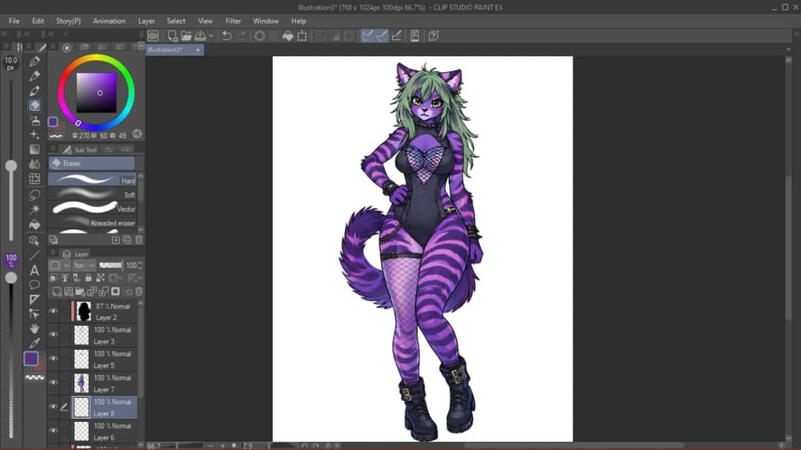This screenshot has height=450, width=801.
Task: Open the Filter menu
Action: pyautogui.click(x=233, y=21)
